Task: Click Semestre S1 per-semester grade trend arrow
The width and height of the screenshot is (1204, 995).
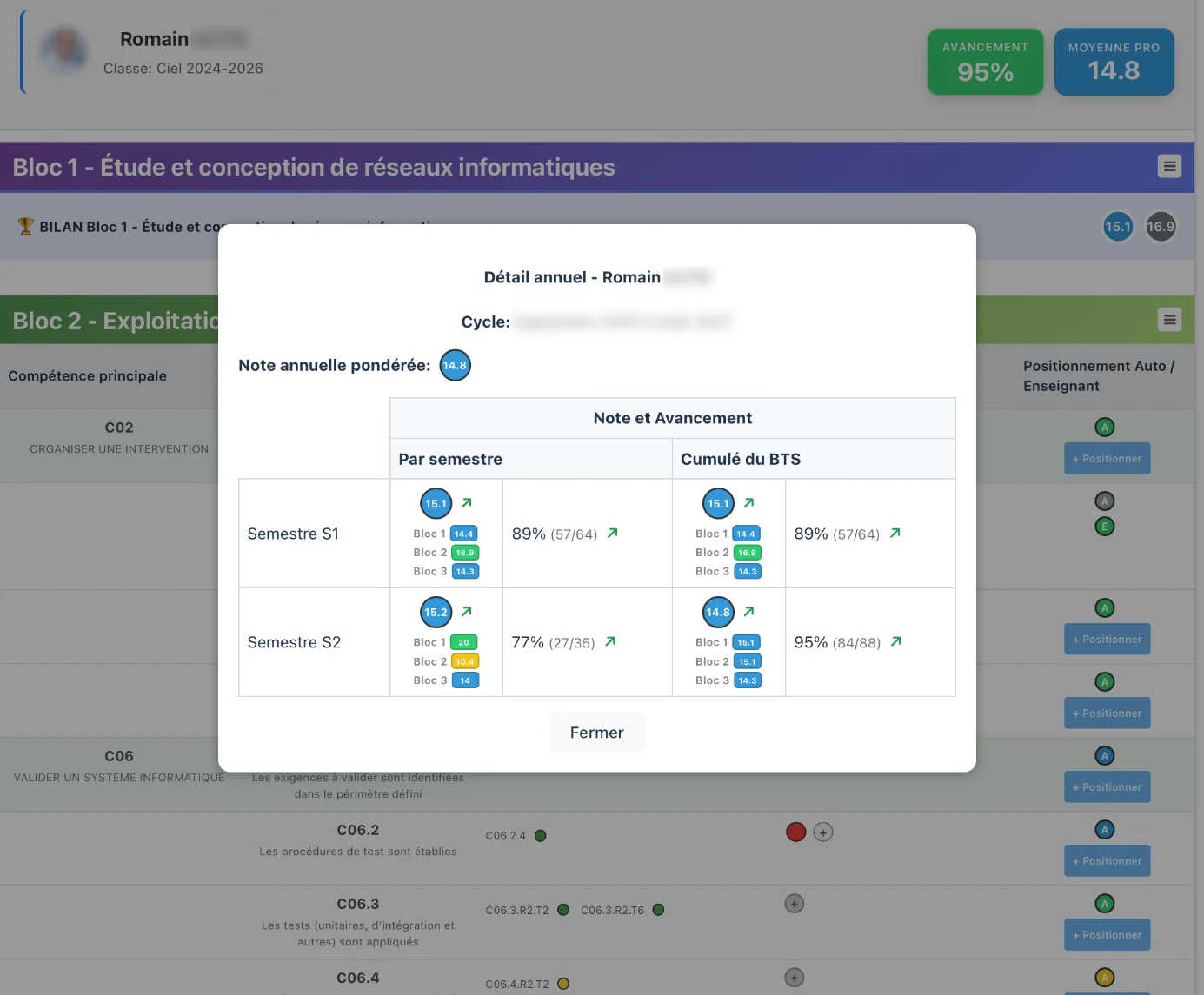Action: coord(467,502)
